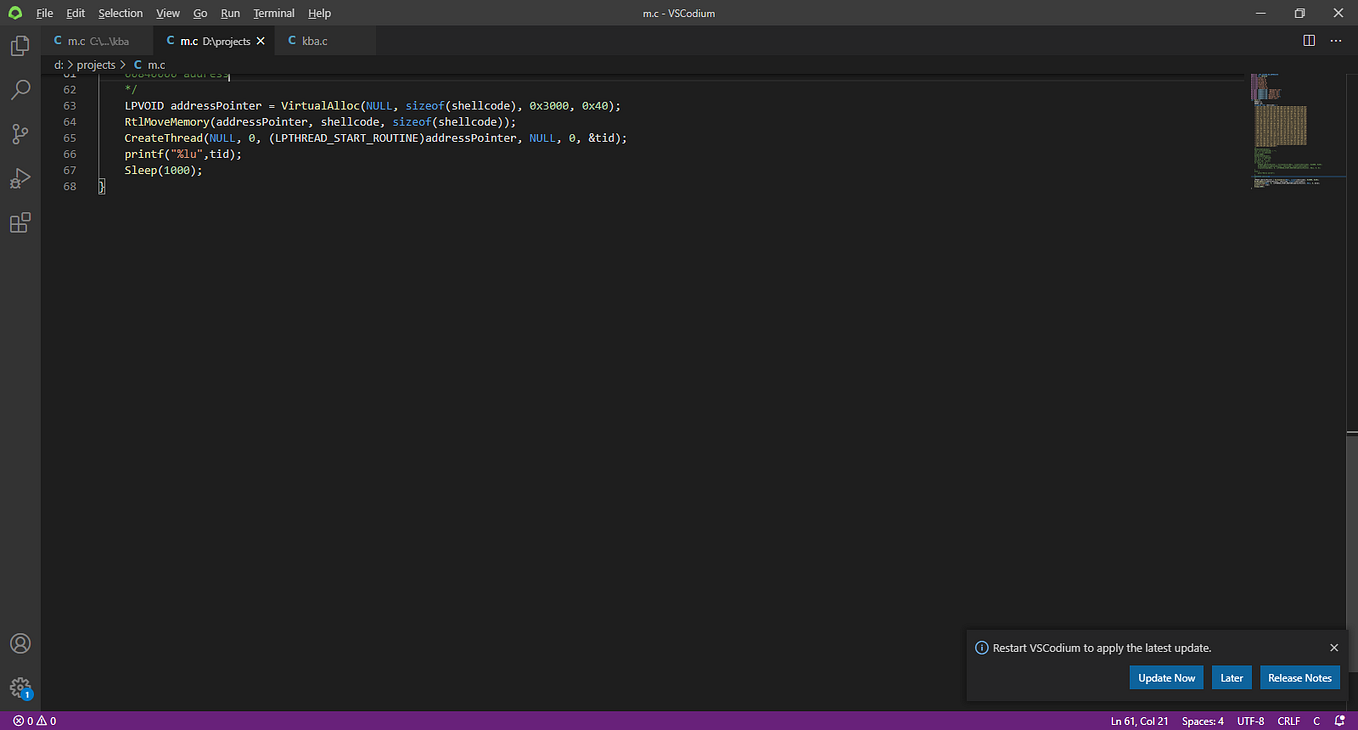1358x730 pixels.
Task: Dismiss the restart update notification
Action: (x=1334, y=647)
